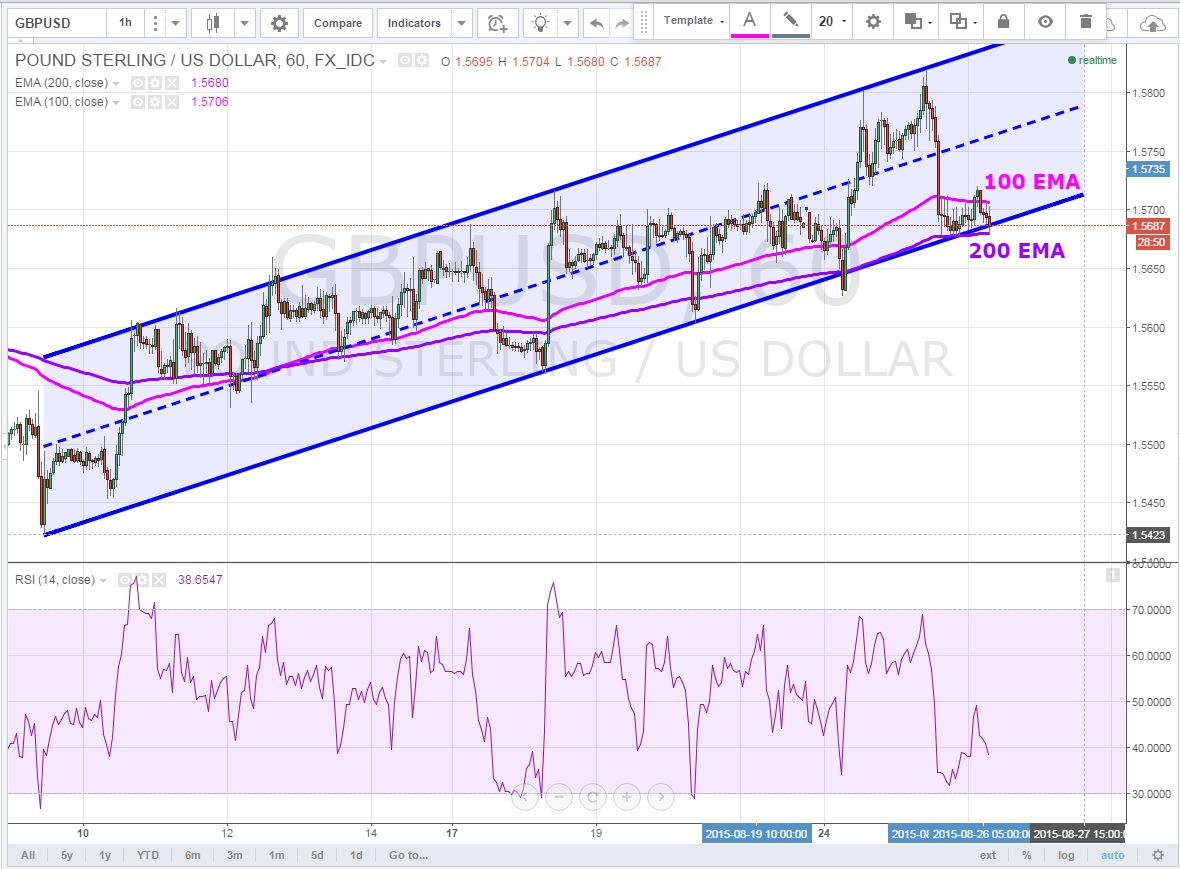Expand the Template dropdown

point(694,21)
